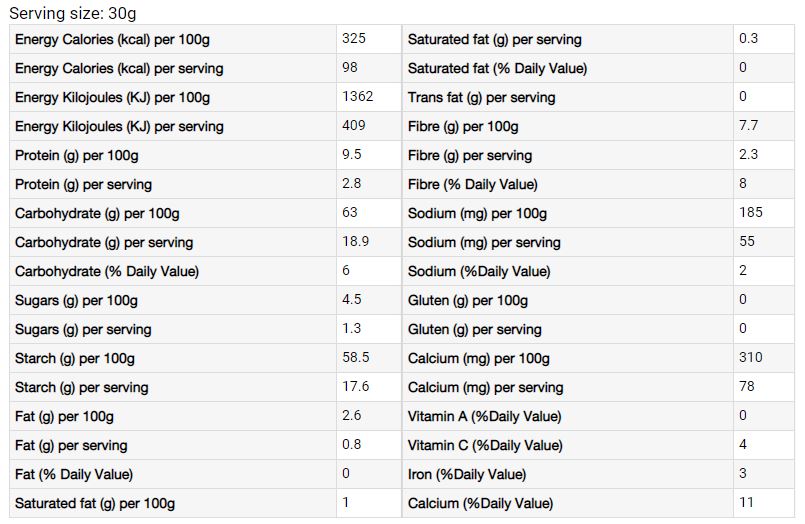Click the 185 sodium value

point(751,213)
